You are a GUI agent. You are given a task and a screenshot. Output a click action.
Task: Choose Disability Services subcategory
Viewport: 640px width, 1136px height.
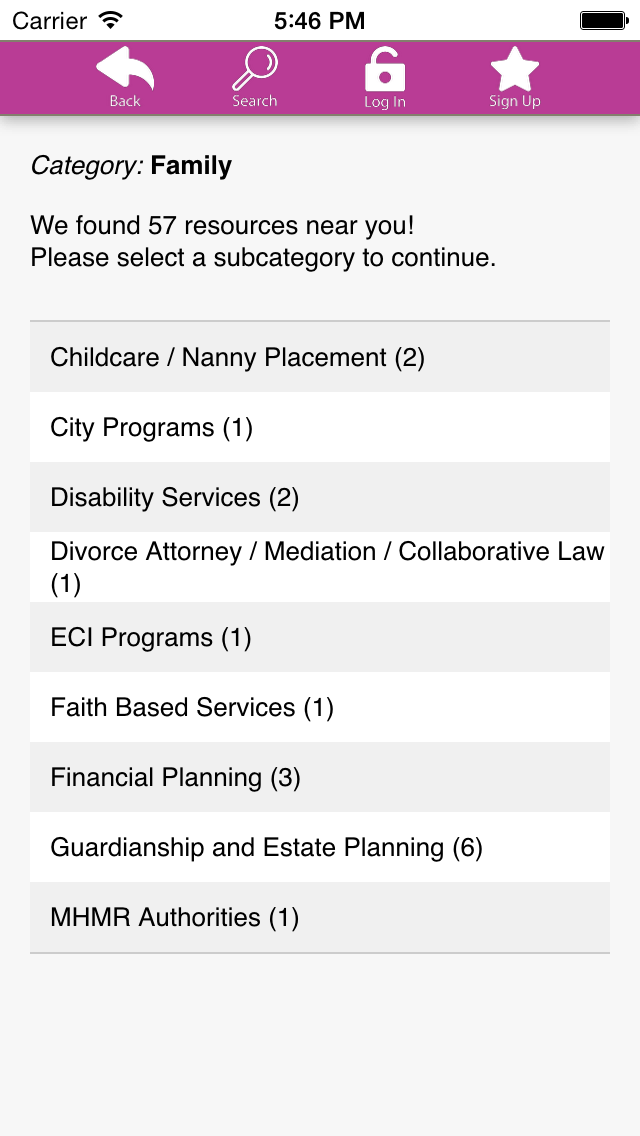(x=320, y=497)
